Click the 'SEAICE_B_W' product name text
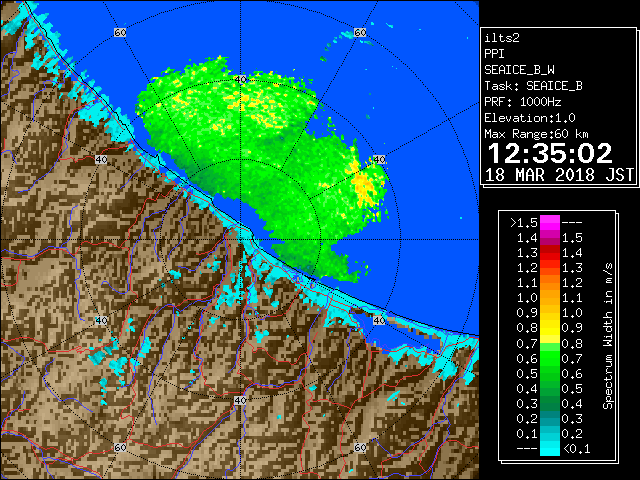Image resolution: width=640 pixels, height=480 pixels. pyautogui.click(x=519, y=70)
